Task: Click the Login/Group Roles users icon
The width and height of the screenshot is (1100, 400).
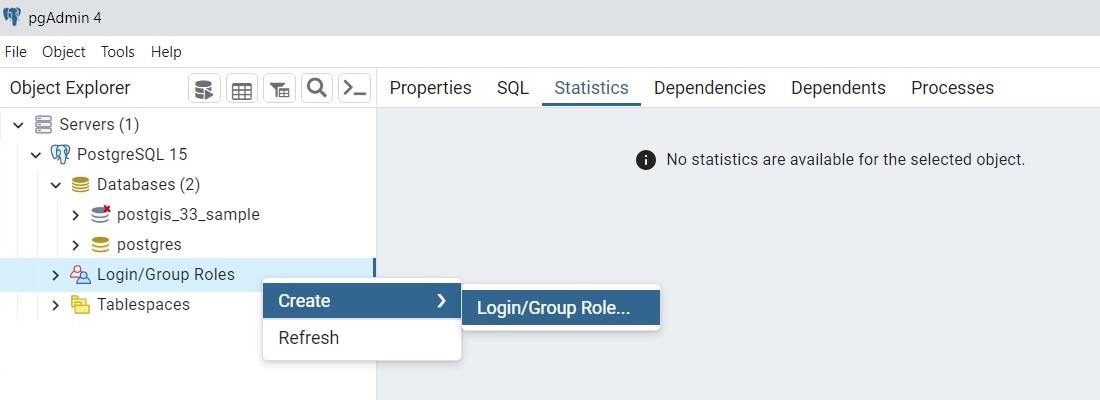Action: [x=81, y=274]
